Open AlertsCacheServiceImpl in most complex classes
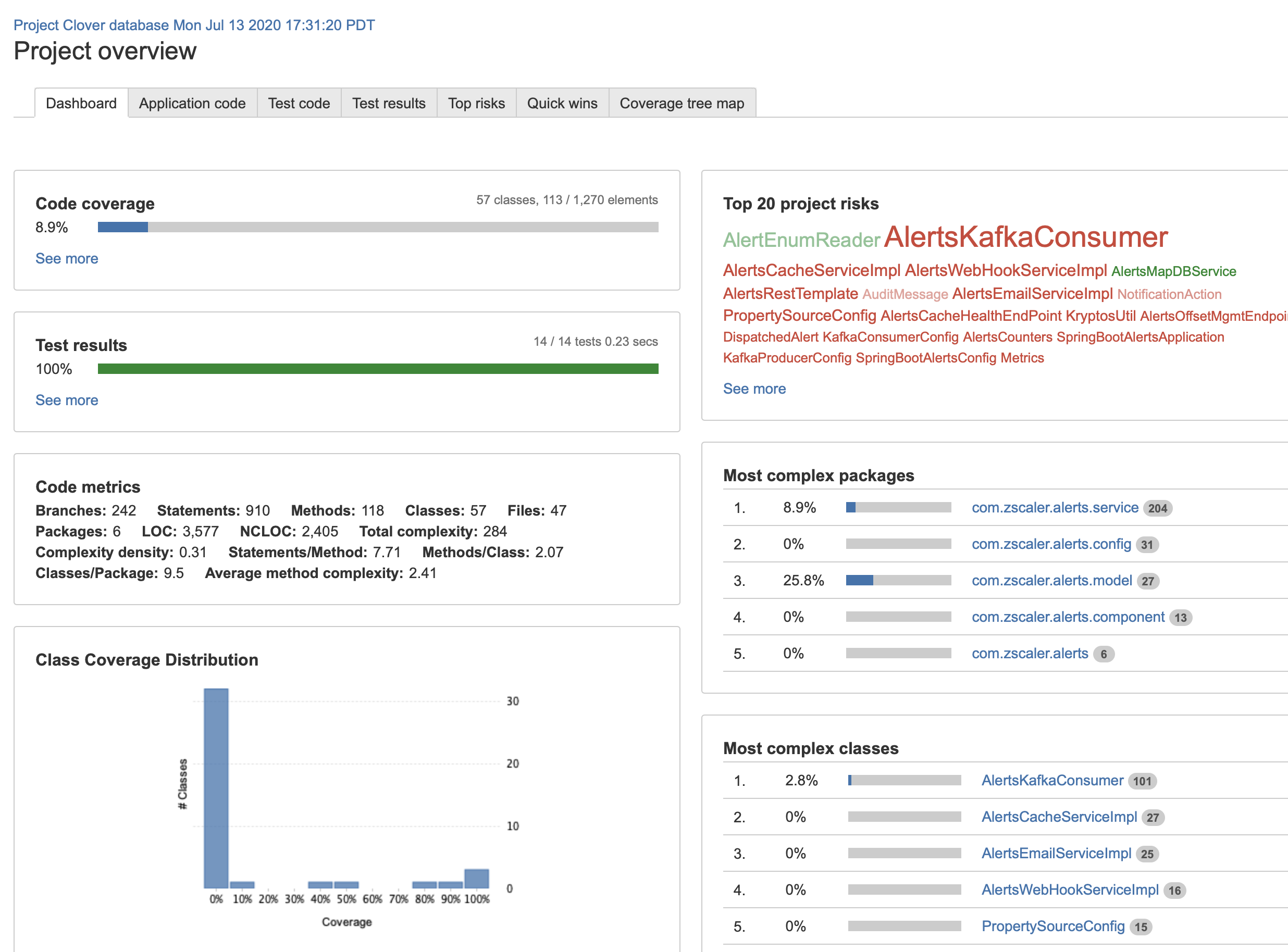This screenshot has height=952, width=1288. (1059, 817)
